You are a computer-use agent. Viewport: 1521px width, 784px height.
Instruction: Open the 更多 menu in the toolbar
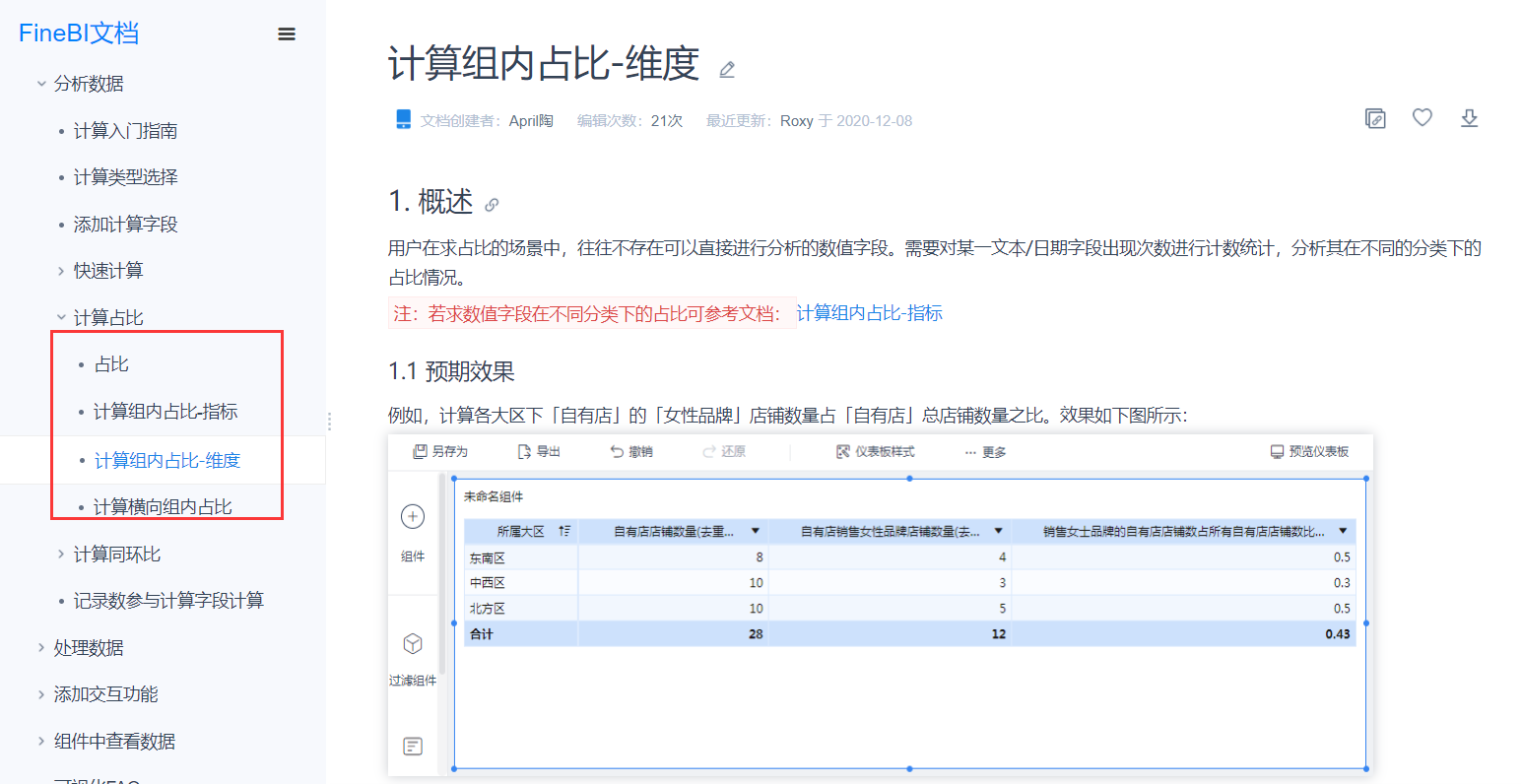coord(985,452)
